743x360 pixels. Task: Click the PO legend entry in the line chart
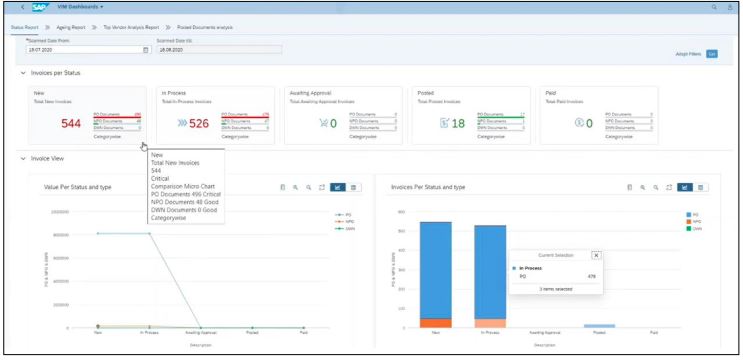[344, 215]
